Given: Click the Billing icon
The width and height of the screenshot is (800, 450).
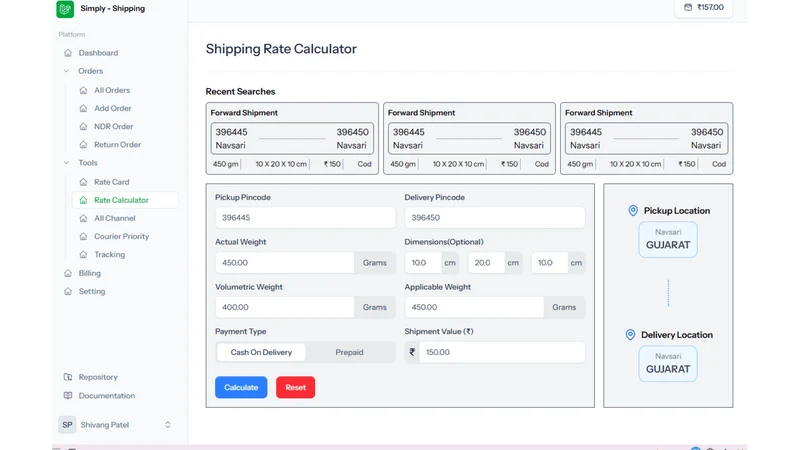Looking at the screenshot, I should click(x=68, y=273).
